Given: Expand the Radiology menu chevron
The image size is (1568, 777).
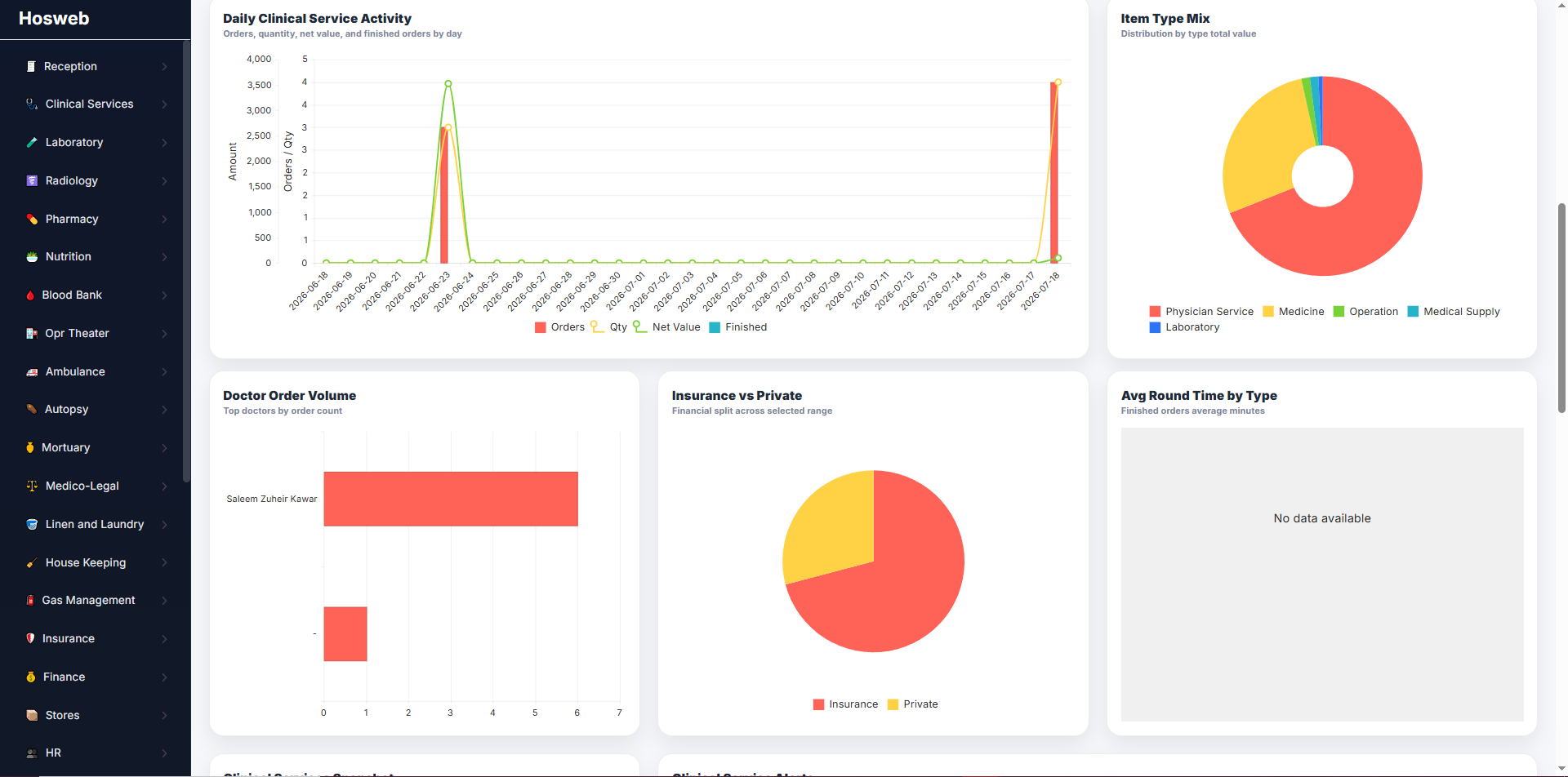Looking at the screenshot, I should pos(164,181).
